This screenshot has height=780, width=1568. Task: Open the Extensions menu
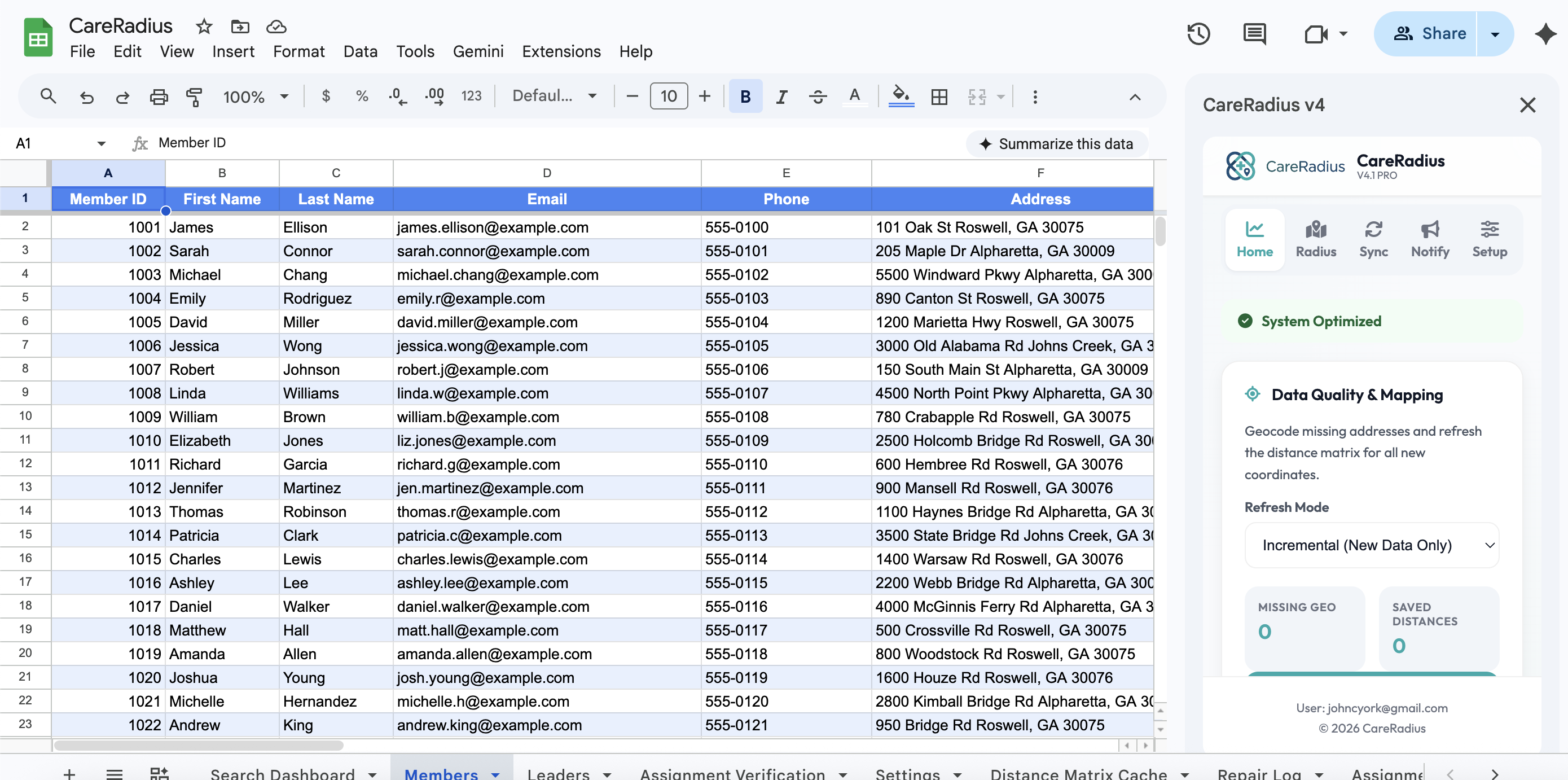(561, 51)
